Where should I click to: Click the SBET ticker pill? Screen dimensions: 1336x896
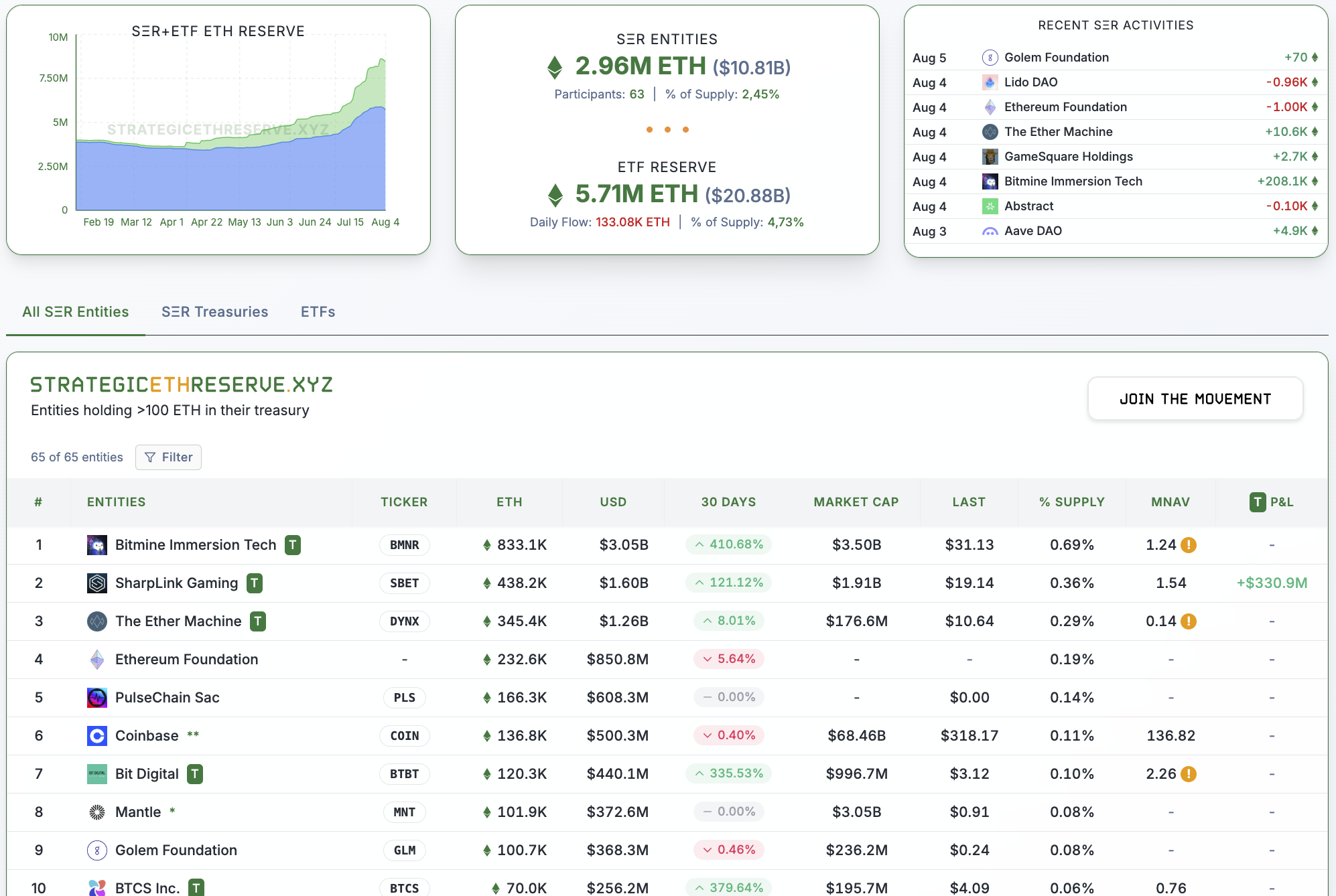(x=405, y=583)
